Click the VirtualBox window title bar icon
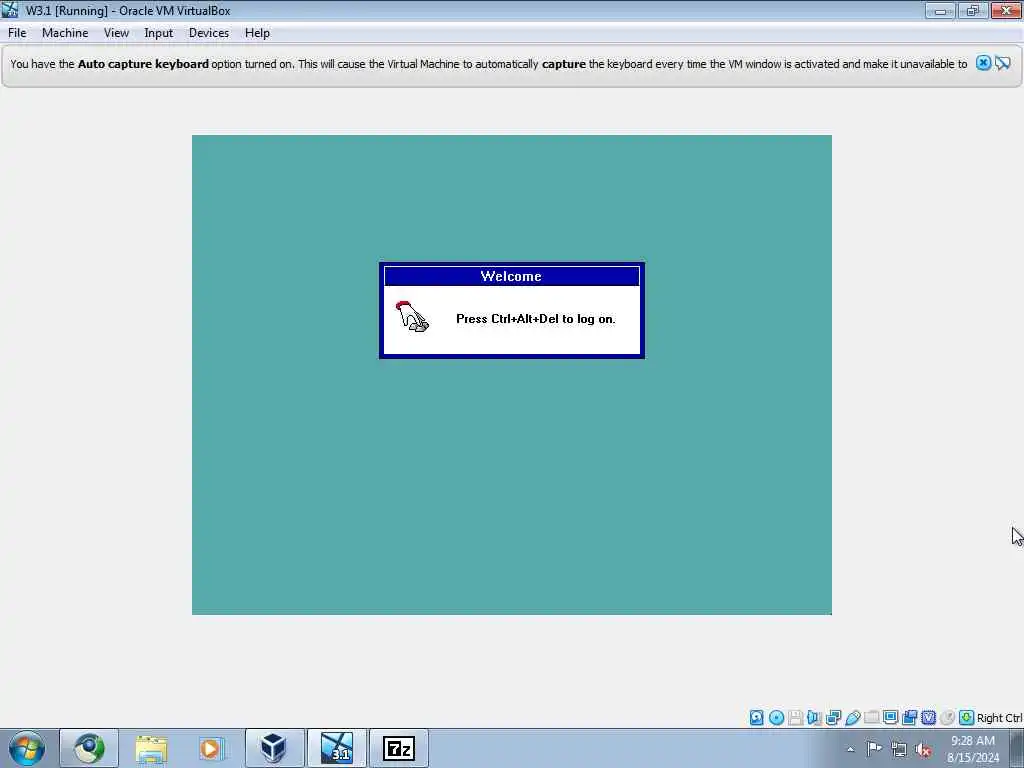Image resolution: width=1024 pixels, height=768 pixels. [10, 10]
